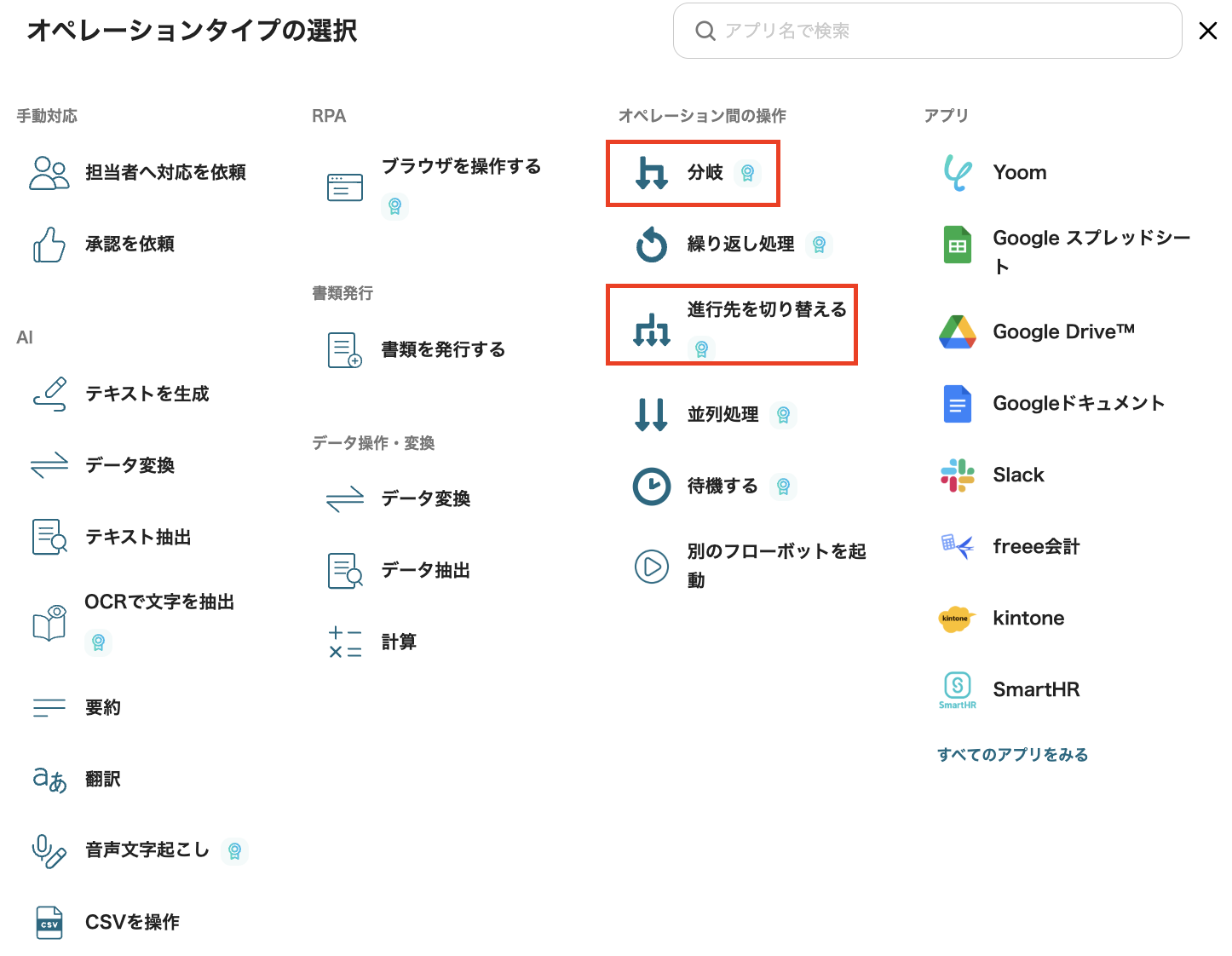
Task: Click the 担当者へ対応を依頼 people icon
Action: pos(49,173)
